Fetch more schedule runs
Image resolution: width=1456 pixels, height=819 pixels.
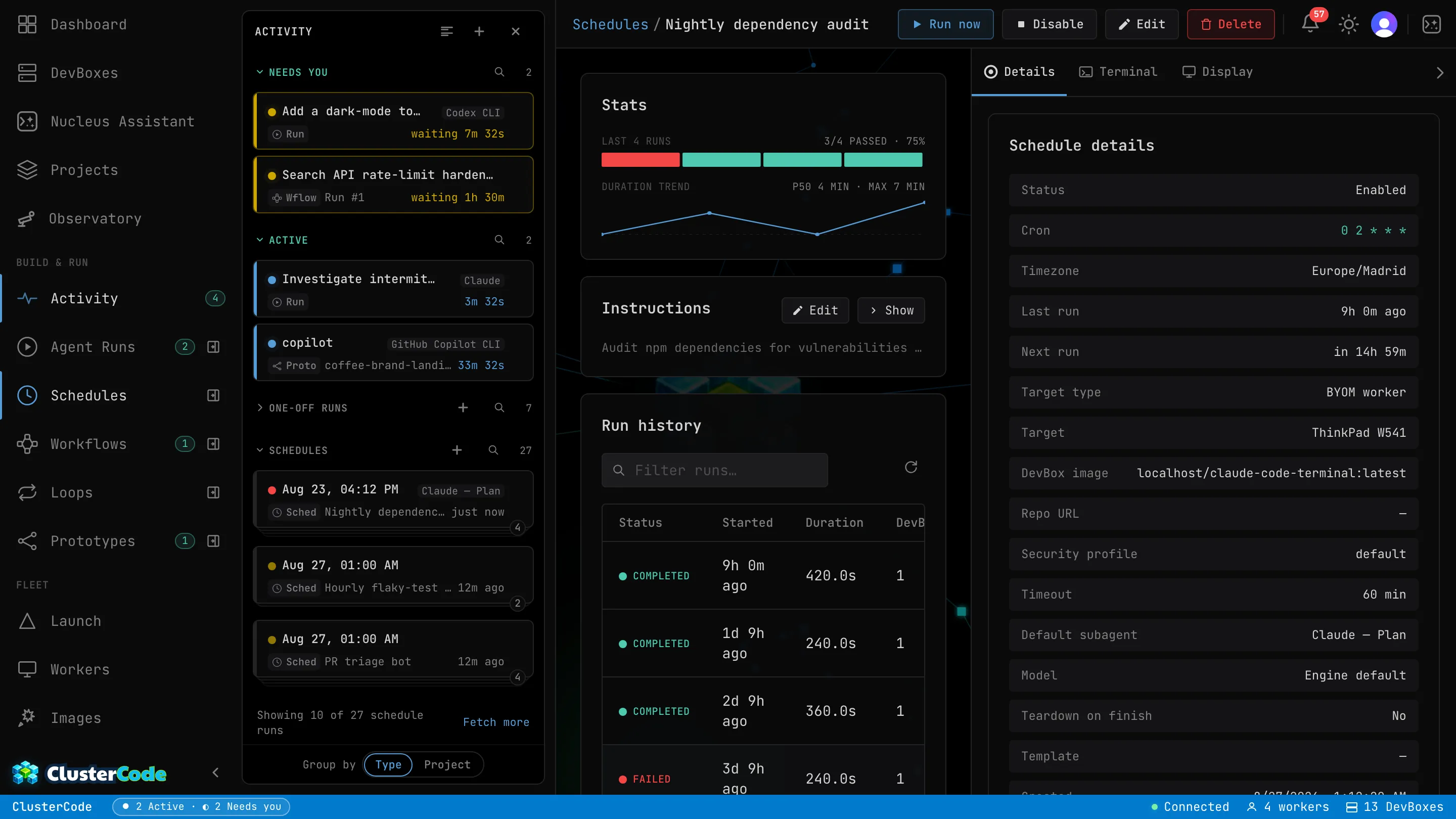(x=495, y=722)
